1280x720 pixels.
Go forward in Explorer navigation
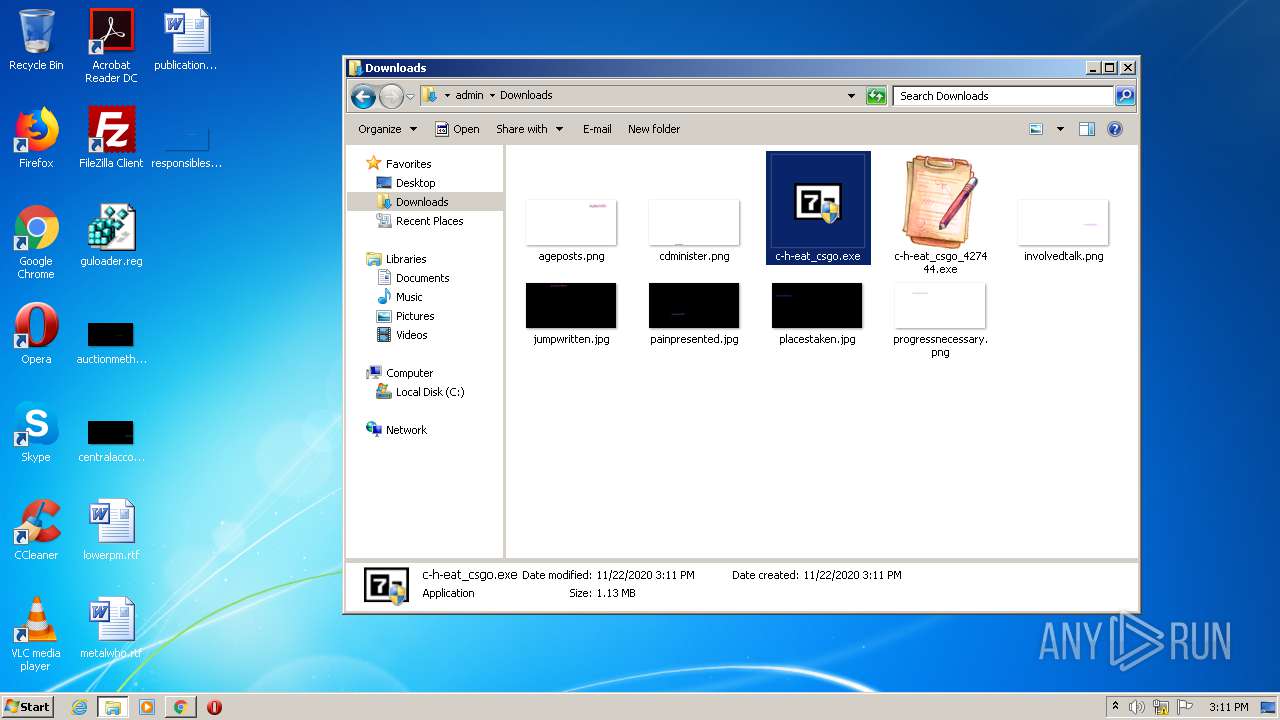pyautogui.click(x=391, y=96)
